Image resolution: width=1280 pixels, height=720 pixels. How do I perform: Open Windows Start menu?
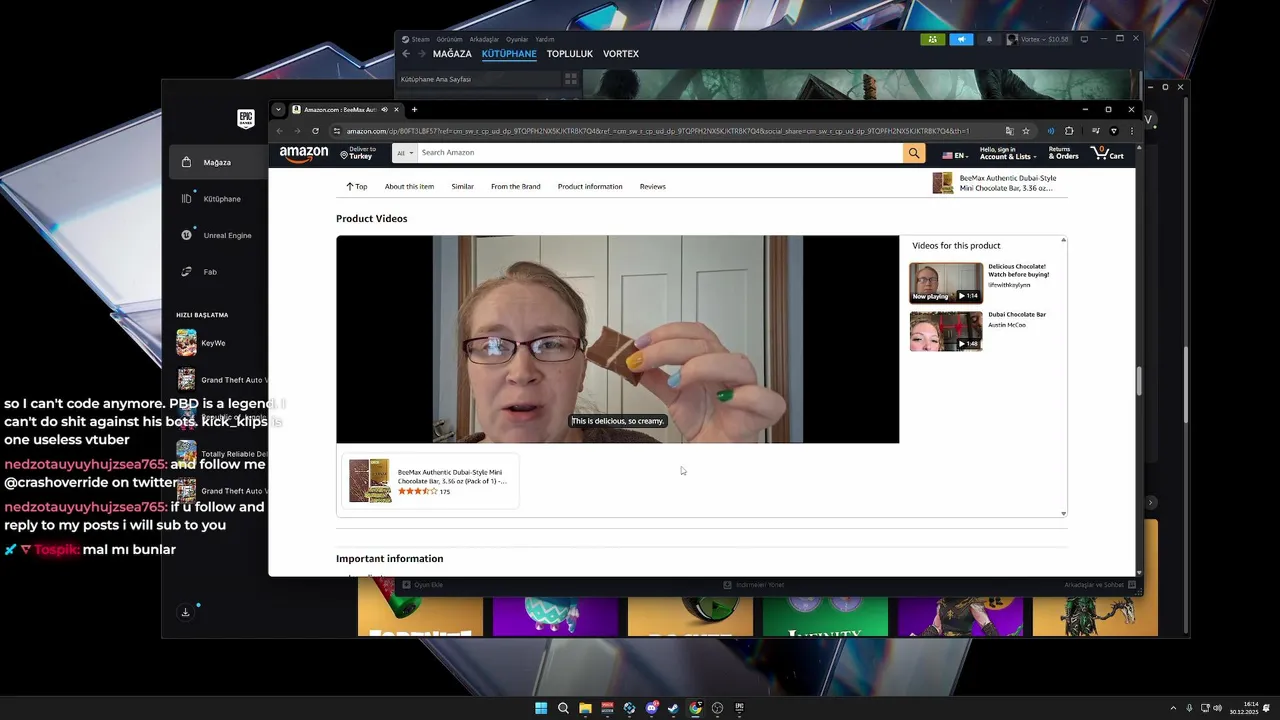[541, 708]
